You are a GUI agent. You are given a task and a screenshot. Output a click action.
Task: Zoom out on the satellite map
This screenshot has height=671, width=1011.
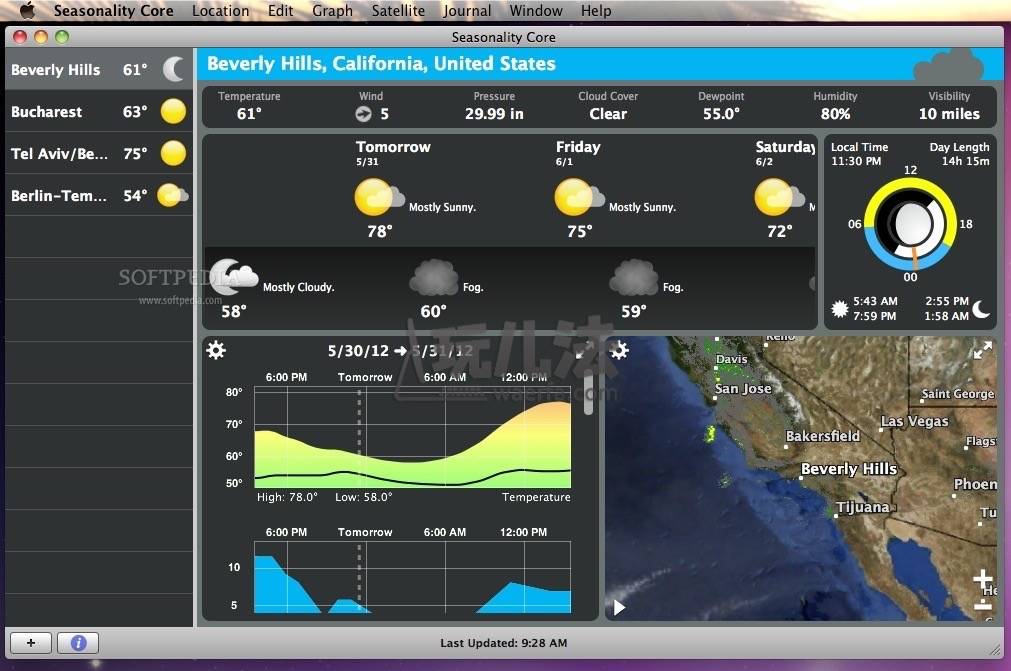tap(983, 605)
